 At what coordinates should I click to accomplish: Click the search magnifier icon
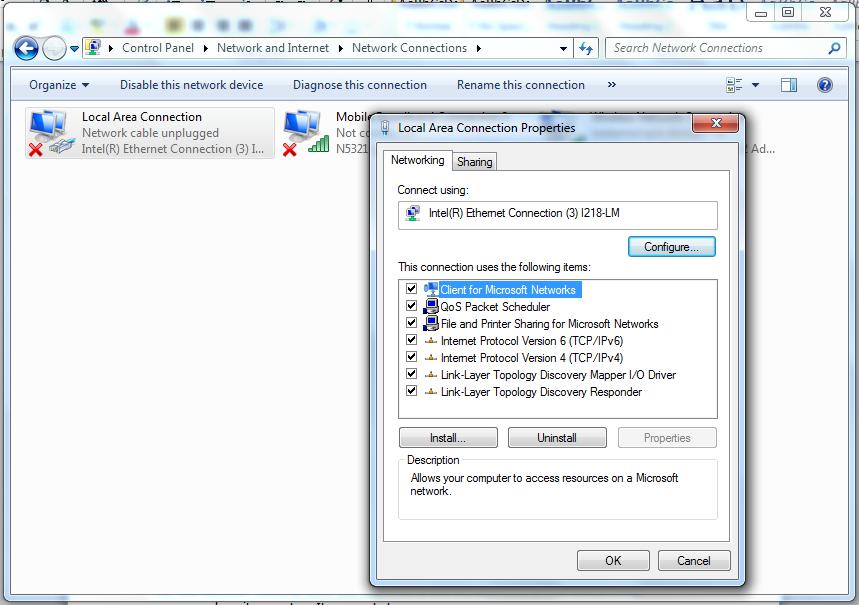(834, 48)
